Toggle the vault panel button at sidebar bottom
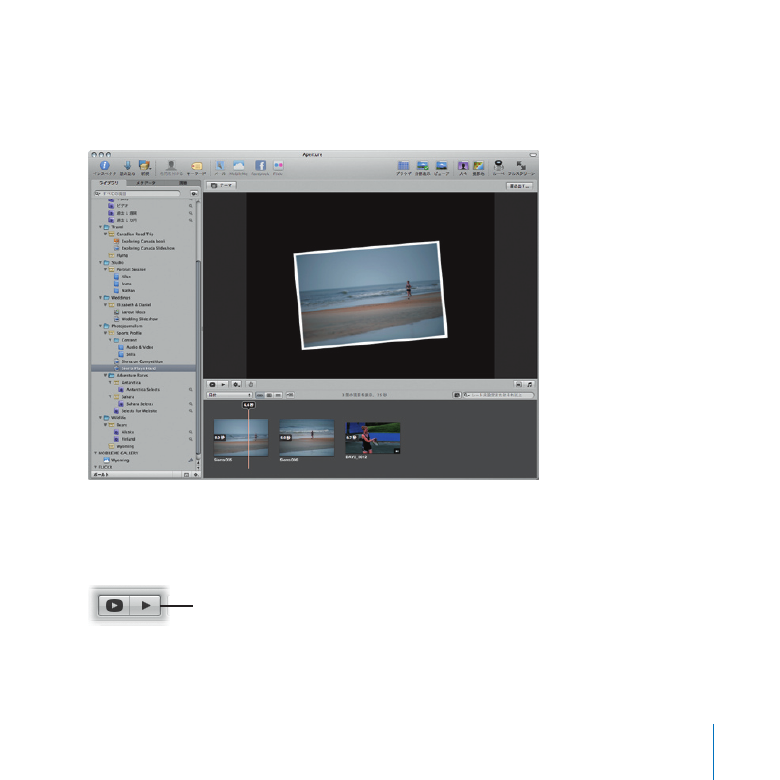 [187, 475]
